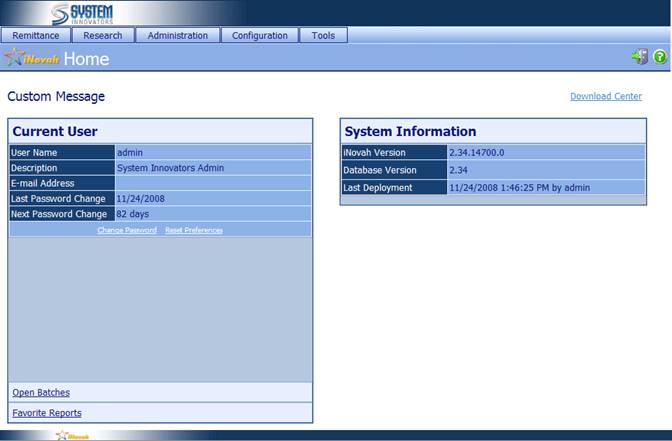Open the Remittance menu

(35, 36)
